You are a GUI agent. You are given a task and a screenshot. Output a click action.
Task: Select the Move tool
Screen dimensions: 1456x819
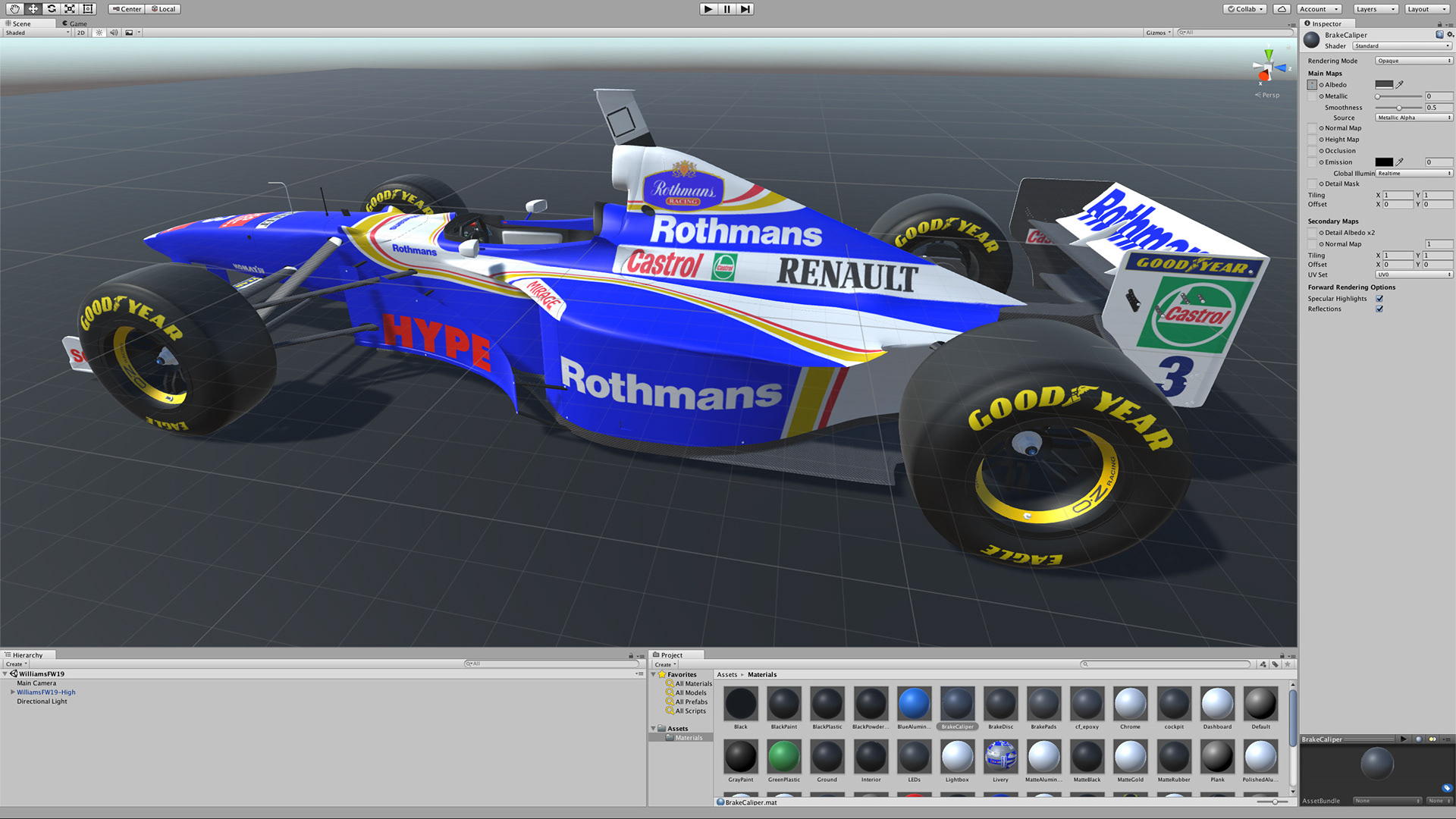click(x=33, y=9)
